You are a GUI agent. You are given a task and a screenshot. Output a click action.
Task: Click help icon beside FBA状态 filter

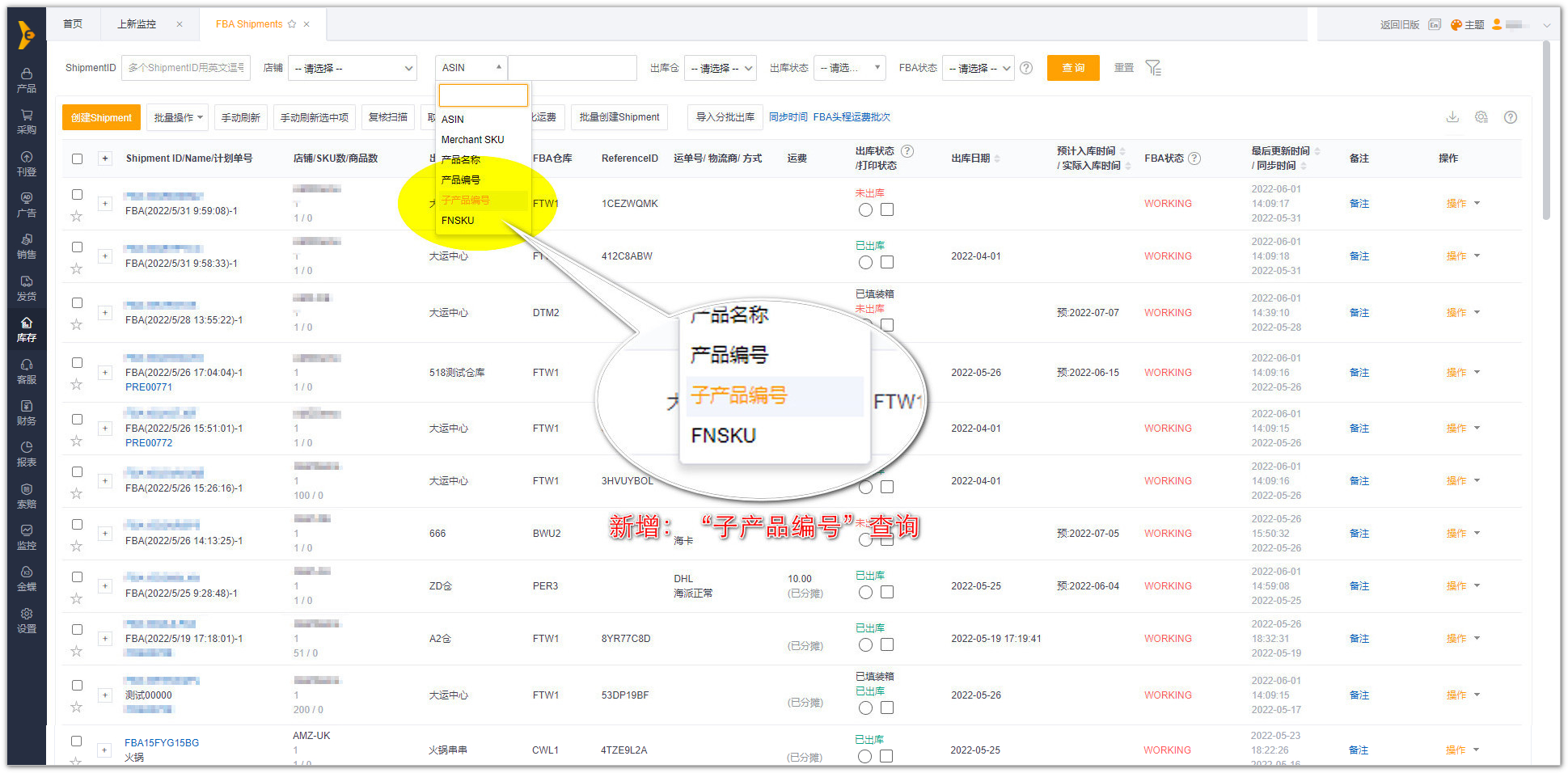click(x=1026, y=68)
